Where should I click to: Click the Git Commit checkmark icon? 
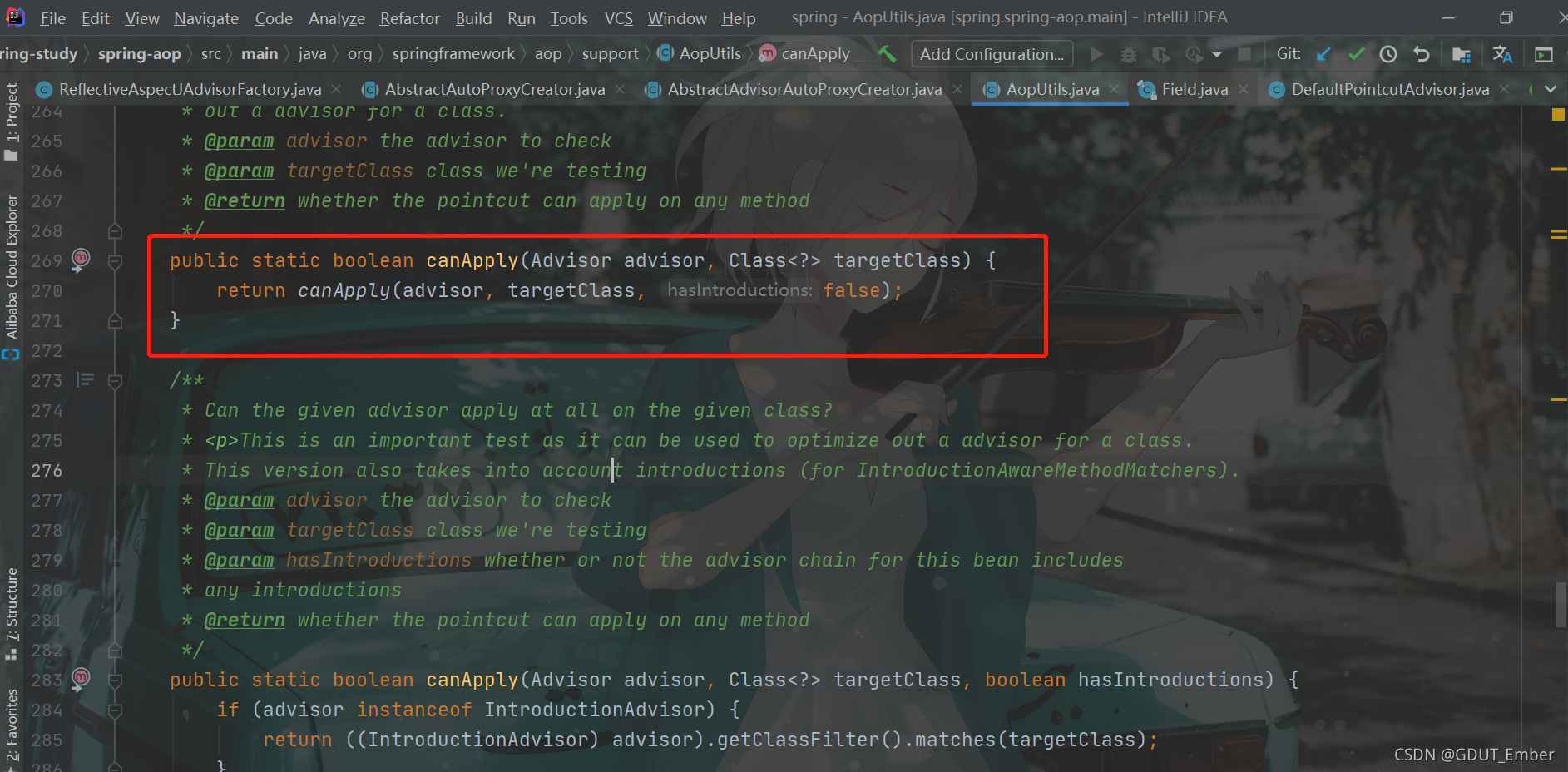click(1357, 54)
